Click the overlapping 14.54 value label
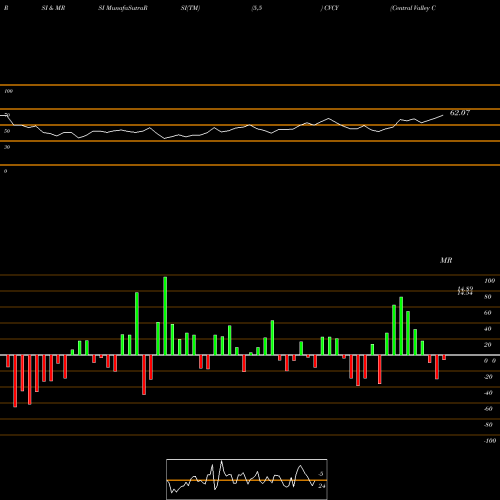Screen dimensions: 500x500 click(465, 293)
